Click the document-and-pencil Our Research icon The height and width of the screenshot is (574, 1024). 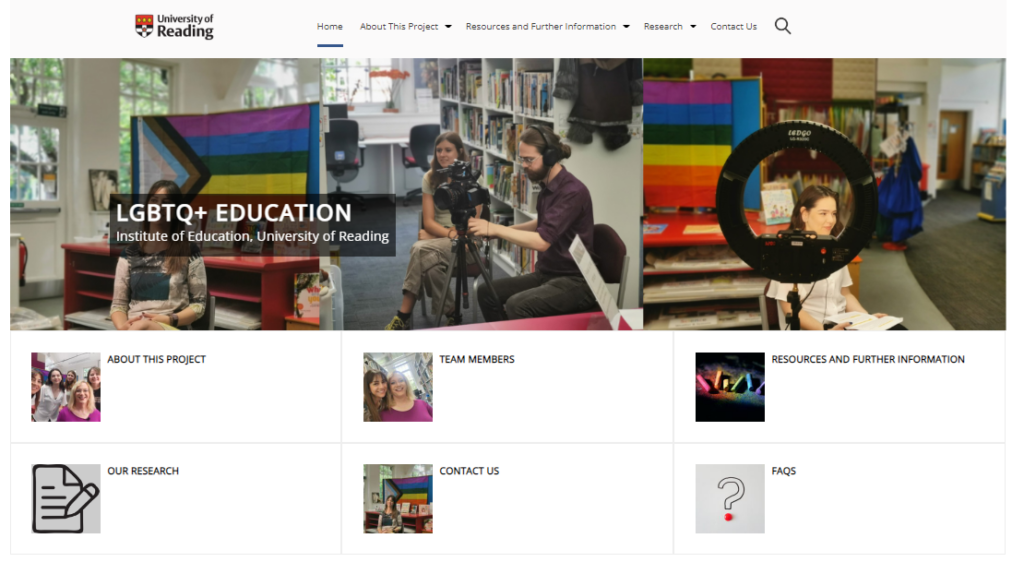tap(66, 498)
